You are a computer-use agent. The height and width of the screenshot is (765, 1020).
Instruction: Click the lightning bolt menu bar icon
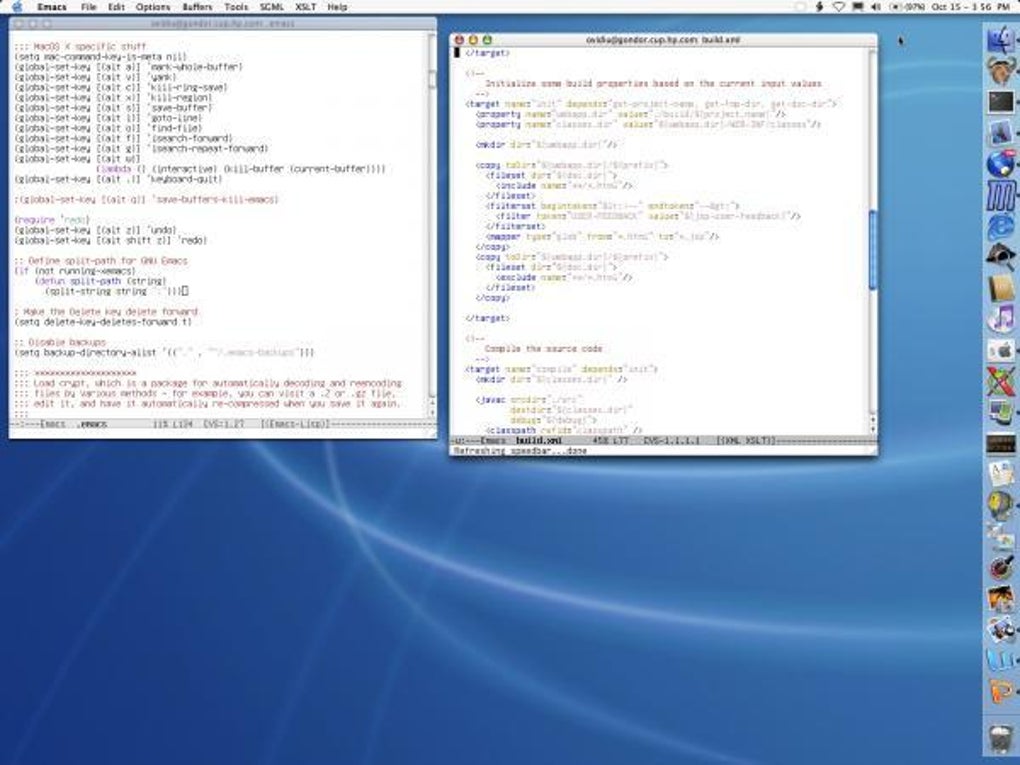click(820, 7)
